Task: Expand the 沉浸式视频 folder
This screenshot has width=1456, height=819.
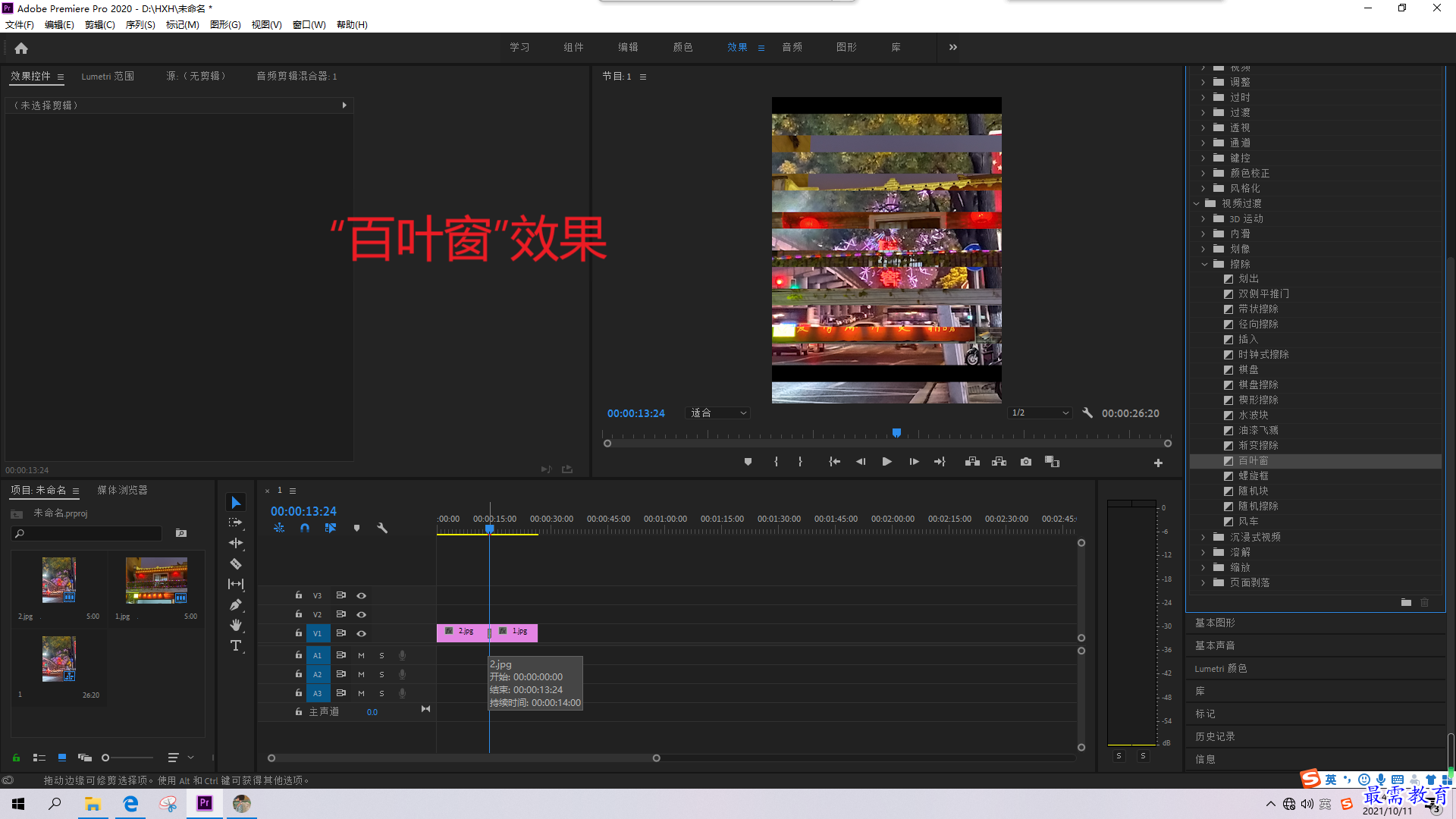Action: coord(1203,537)
